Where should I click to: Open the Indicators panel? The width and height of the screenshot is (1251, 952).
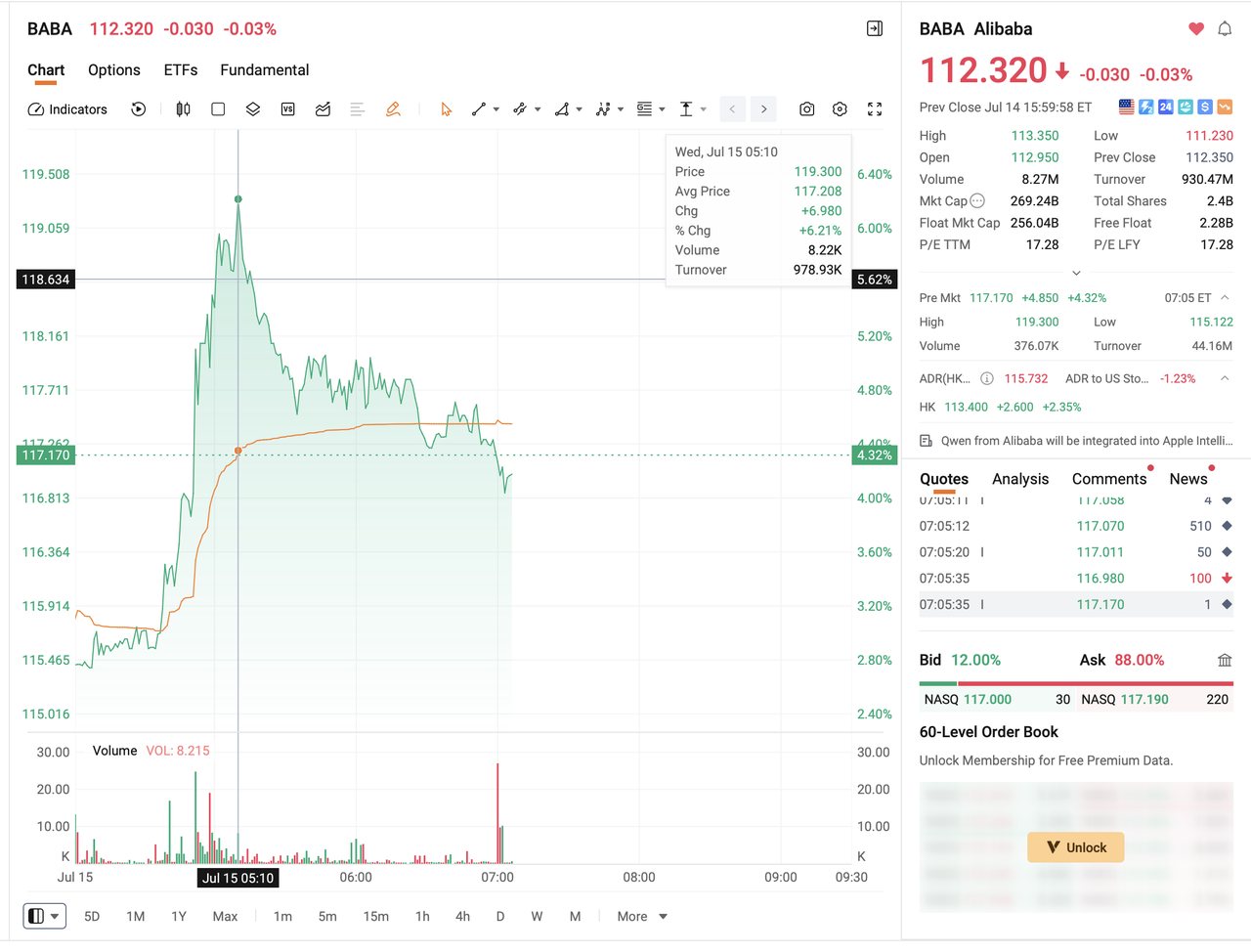(67, 109)
